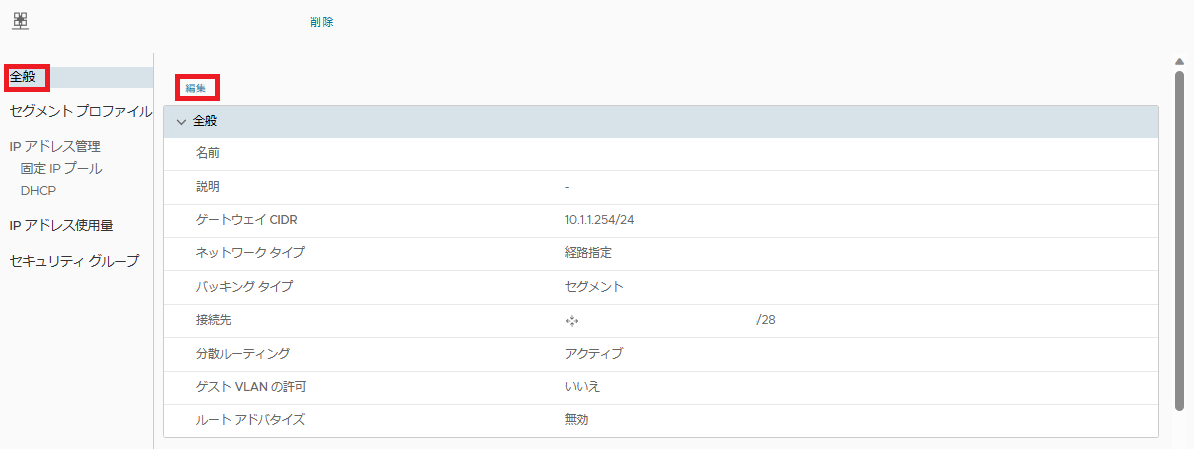The width and height of the screenshot is (1194, 449).
Task: Click the edge gateway icon beside 接続先
Action: coord(572,321)
